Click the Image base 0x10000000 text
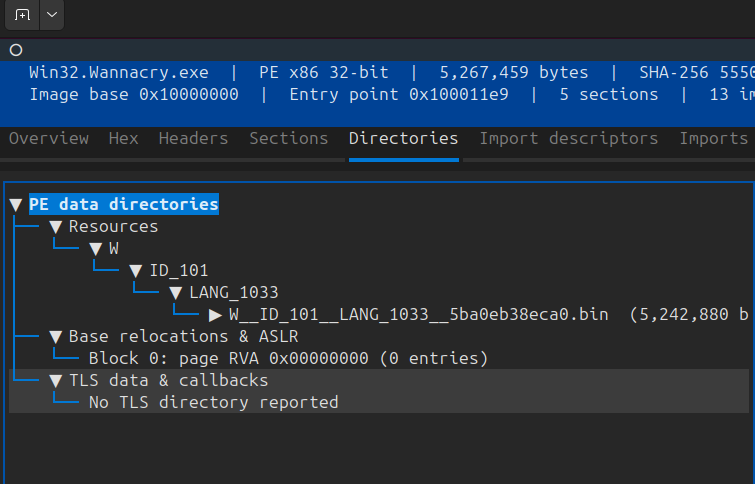 pyautogui.click(x=134, y=94)
